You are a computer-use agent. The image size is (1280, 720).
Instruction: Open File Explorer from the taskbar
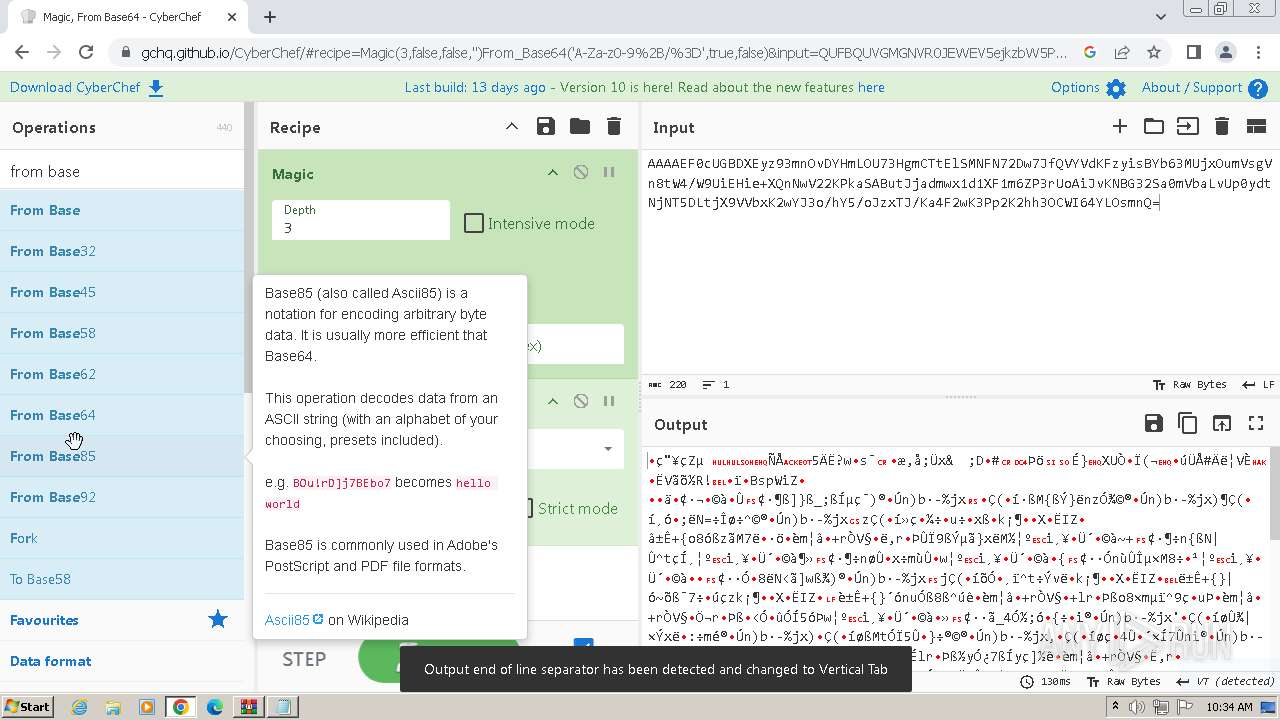coord(113,707)
